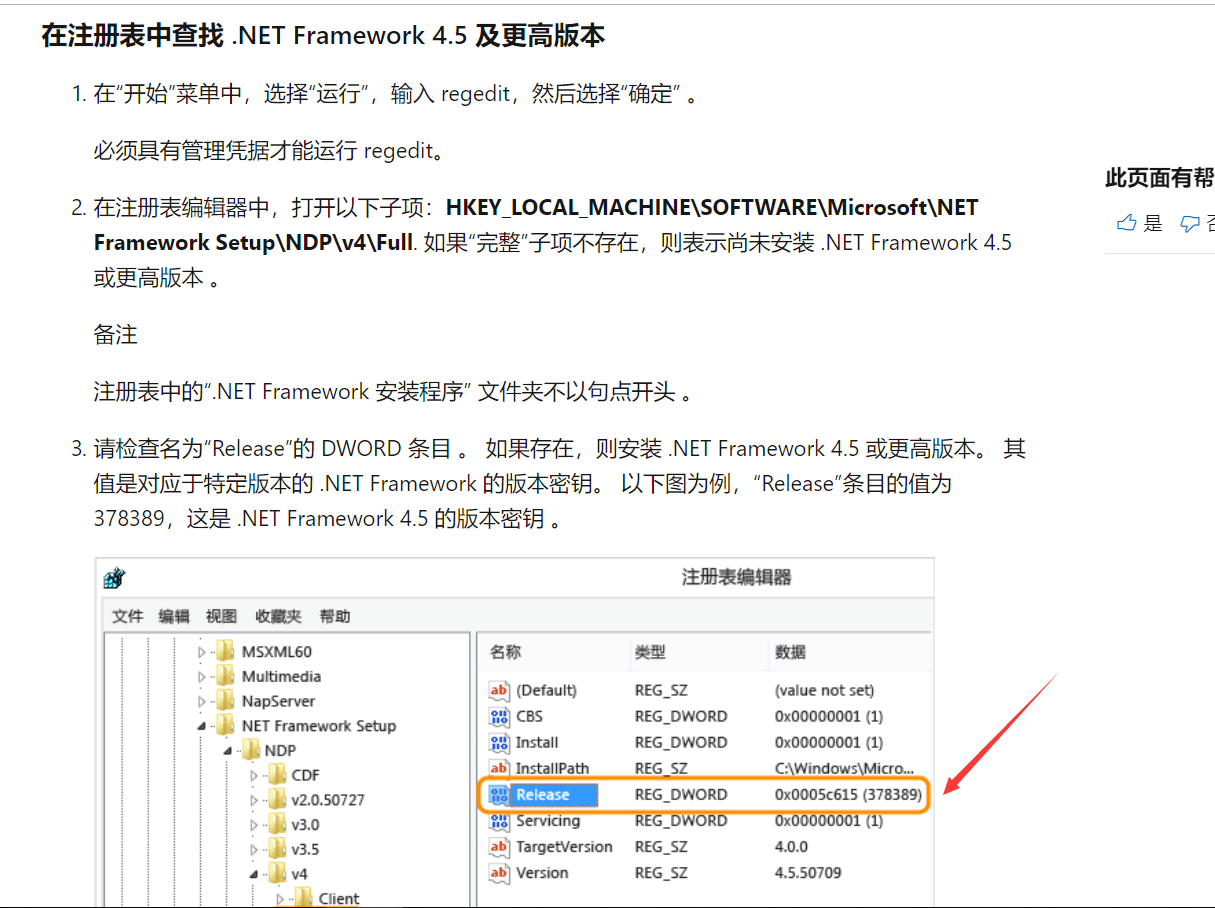The height and width of the screenshot is (908, 1215).
Task: Open the 收藏夹 menu
Action: coord(278,616)
